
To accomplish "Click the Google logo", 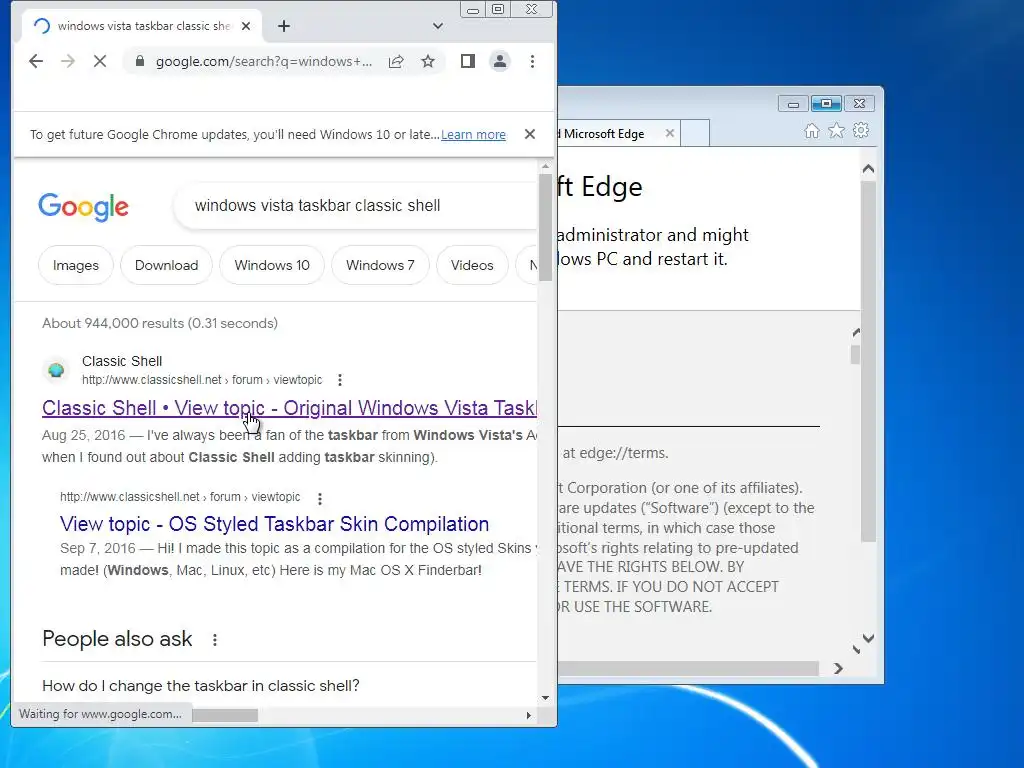I will [84, 207].
